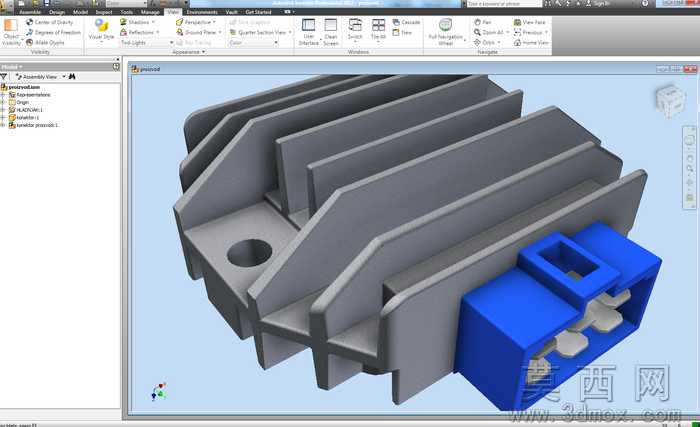
Task: Switch to the Assemble ribbon tab
Action: tap(30, 12)
